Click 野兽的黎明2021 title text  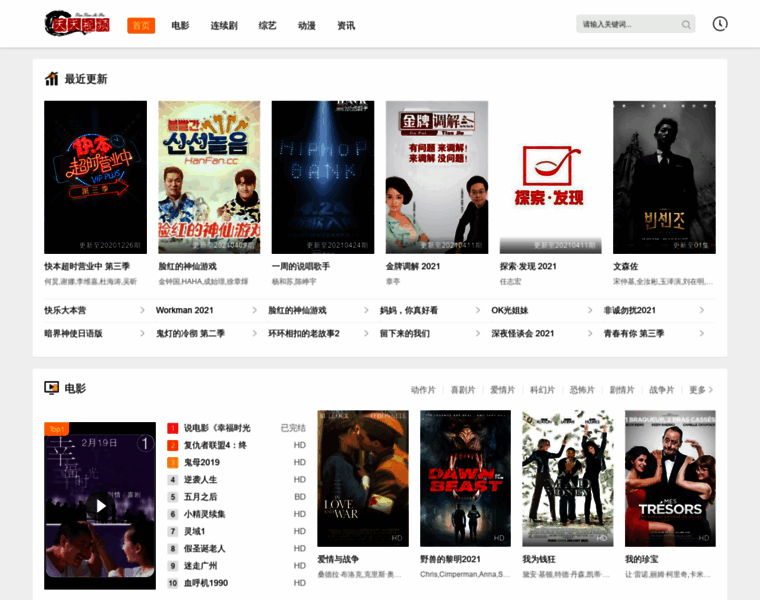click(450, 559)
